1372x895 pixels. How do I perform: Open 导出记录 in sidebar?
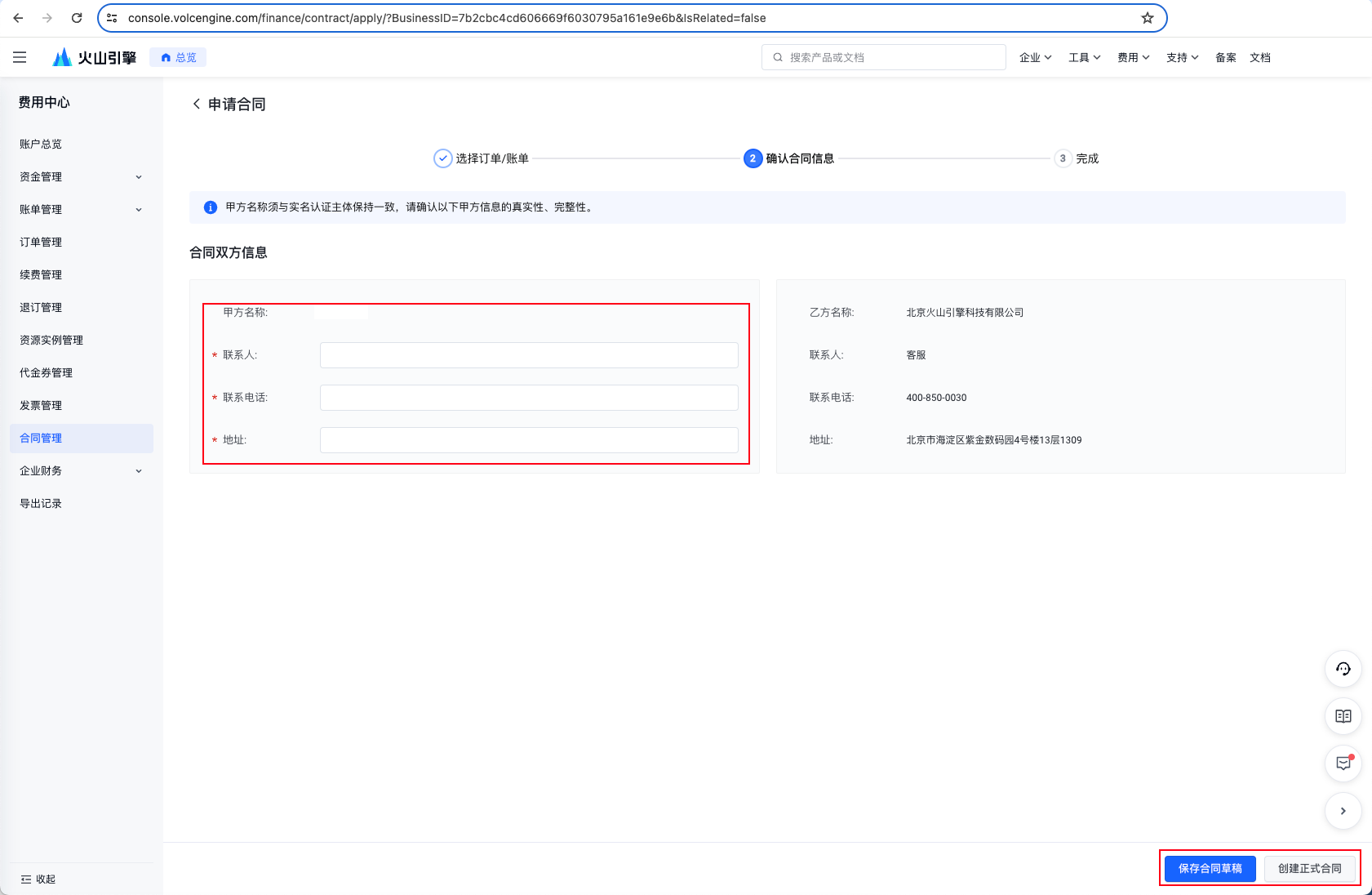click(x=82, y=504)
